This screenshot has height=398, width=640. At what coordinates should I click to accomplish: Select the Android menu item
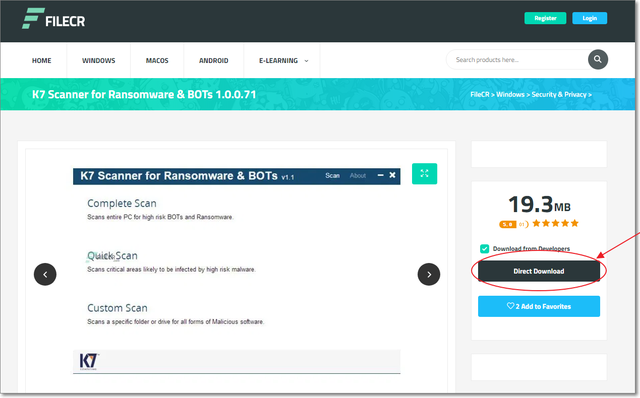[x=213, y=60]
